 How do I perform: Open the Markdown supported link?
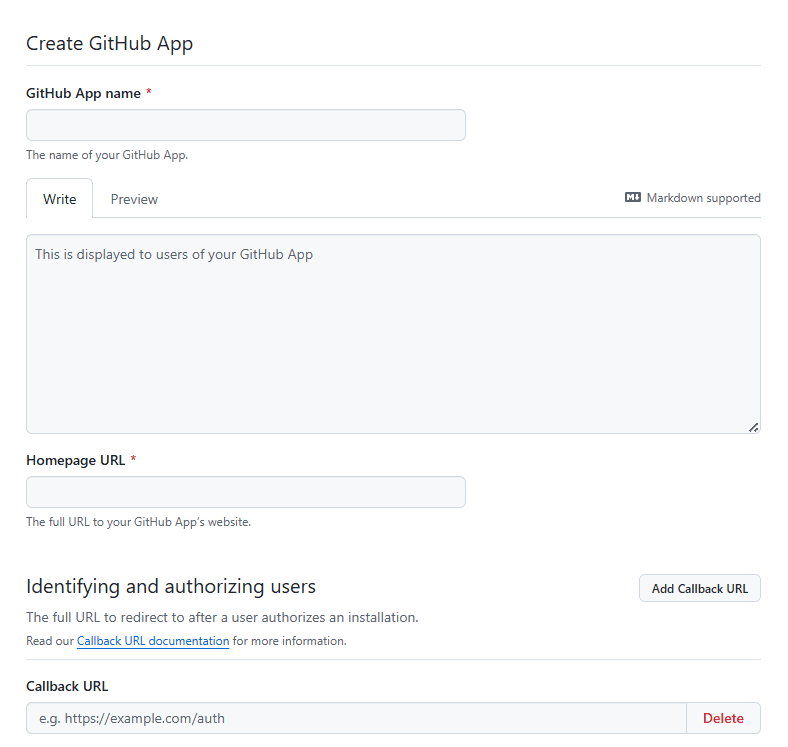pyautogui.click(x=703, y=198)
